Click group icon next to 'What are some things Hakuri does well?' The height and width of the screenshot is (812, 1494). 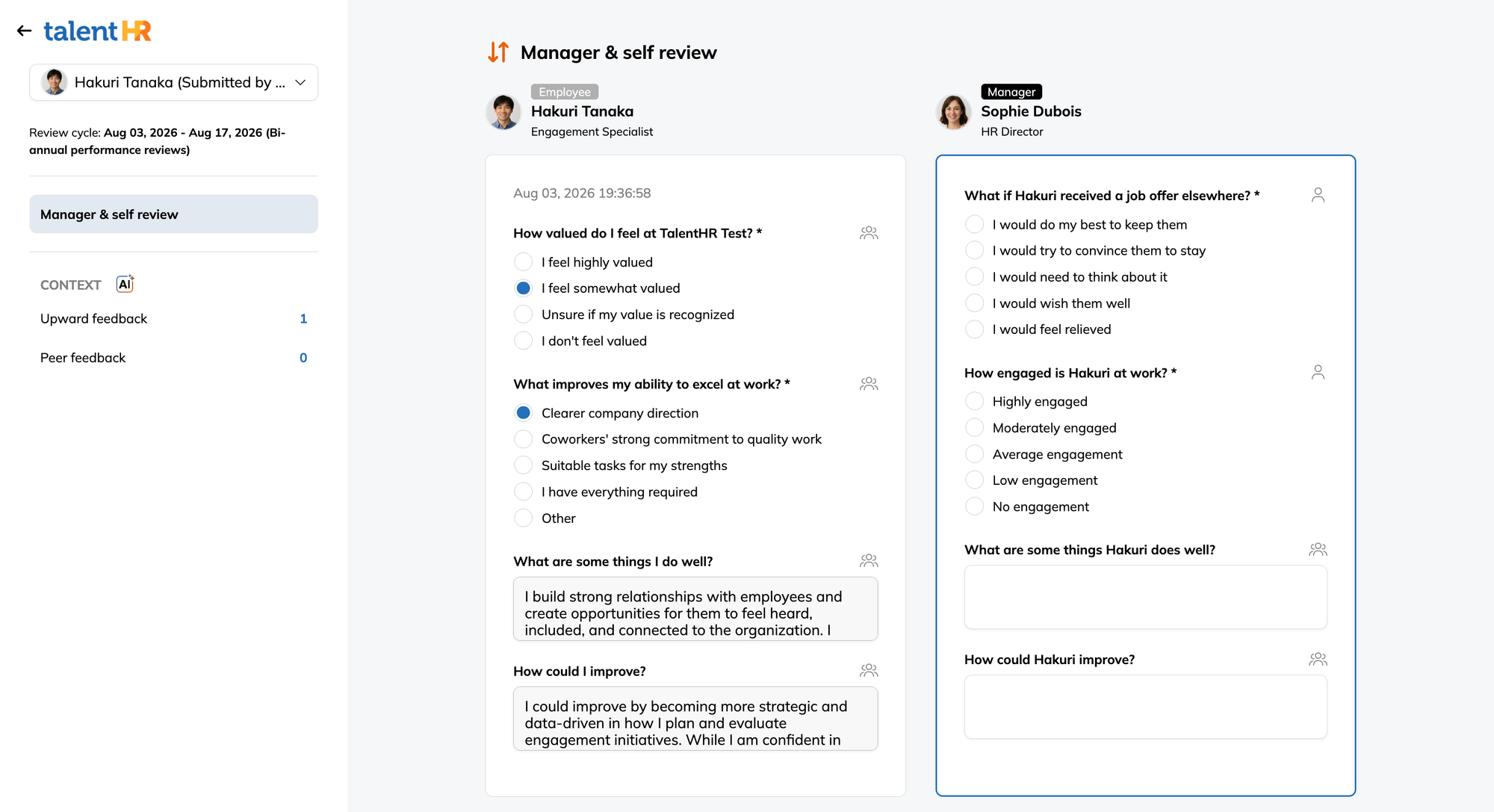[1318, 549]
